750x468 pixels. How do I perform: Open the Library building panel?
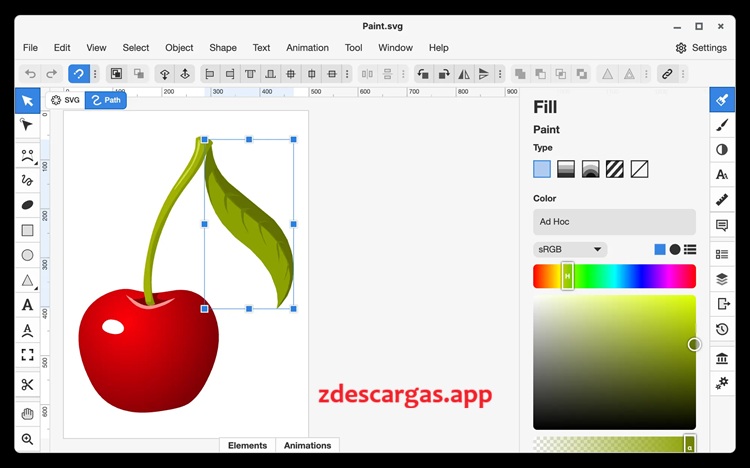point(722,358)
